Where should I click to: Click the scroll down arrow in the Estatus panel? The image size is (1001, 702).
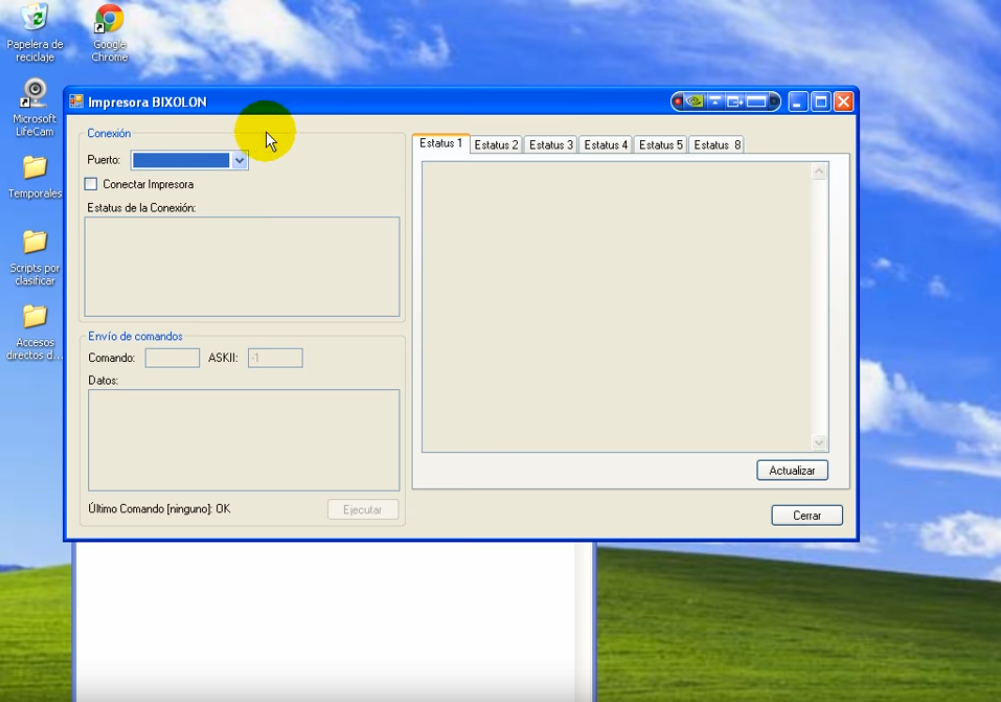tap(819, 442)
